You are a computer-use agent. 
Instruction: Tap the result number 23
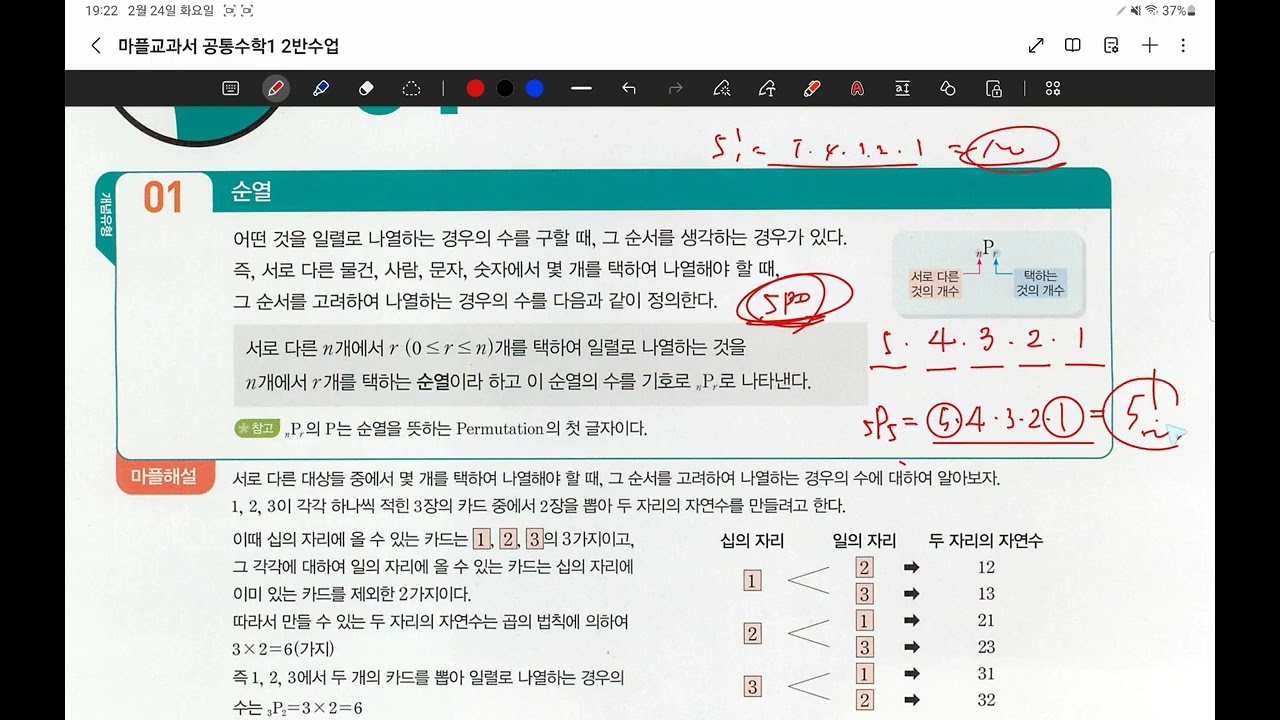click(986, 647)
